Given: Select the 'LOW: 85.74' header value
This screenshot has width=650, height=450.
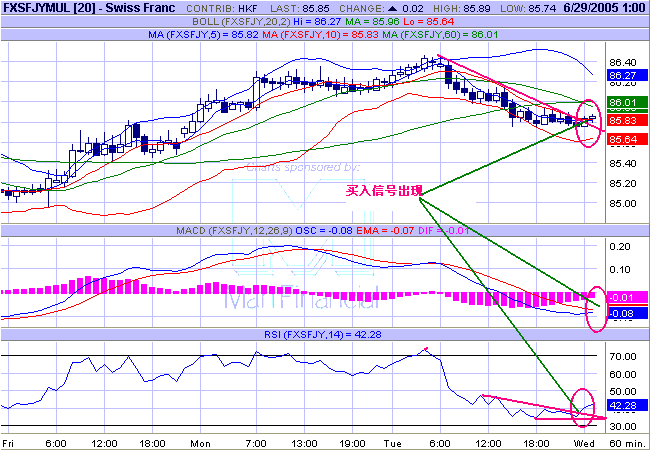Looking at the screenshot, I should [528, 8].
